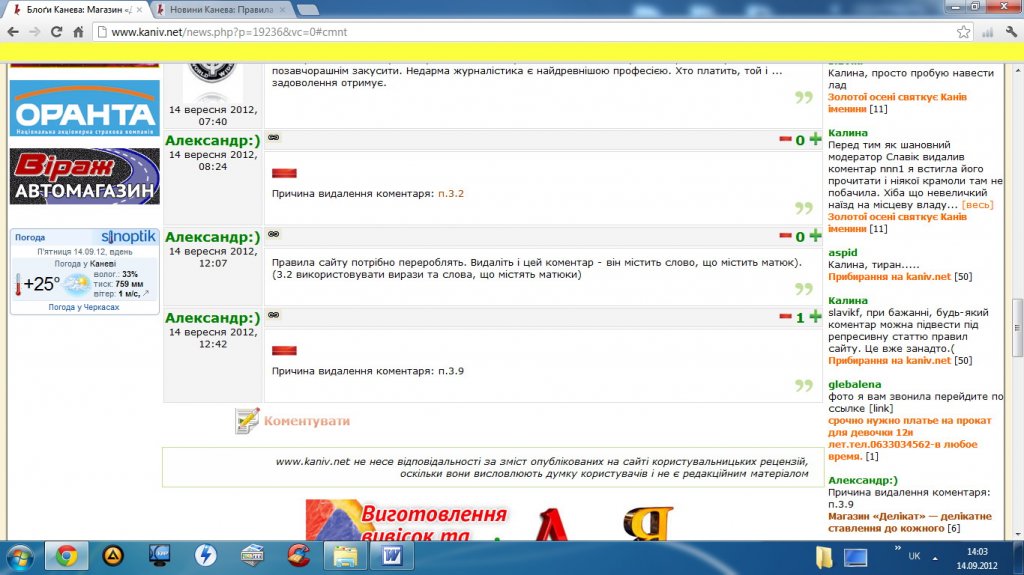This screenshot has width=1024, height=575.
Task: Downvote the 08:24 comment
Action: [x=785, y=139]
